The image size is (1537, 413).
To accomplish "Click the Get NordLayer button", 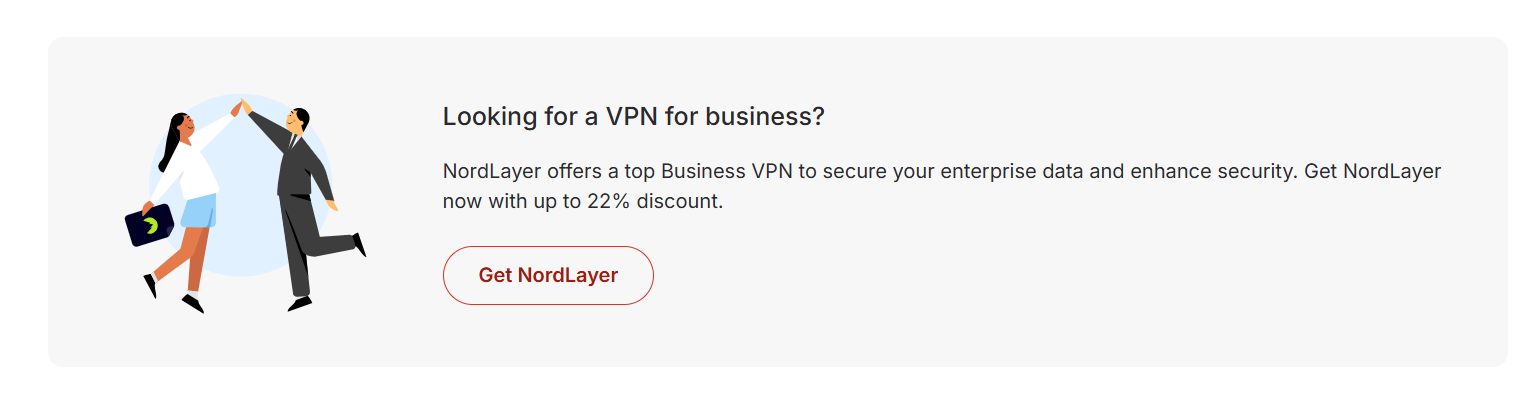I will pyautogui.click(x=548, y=275).
